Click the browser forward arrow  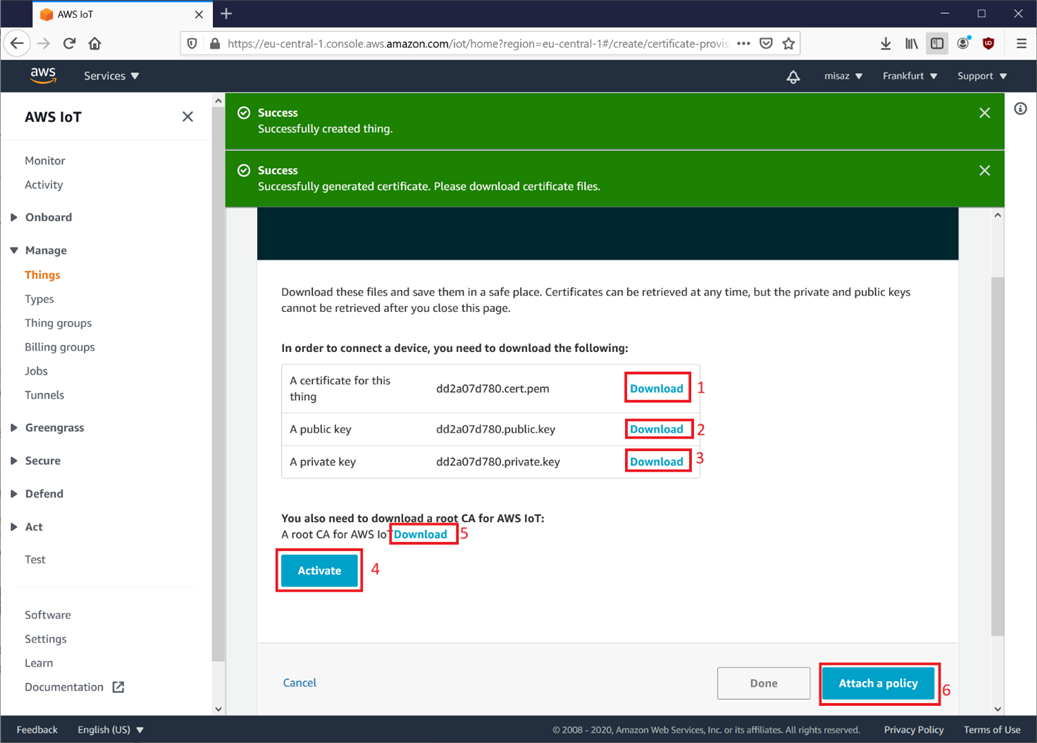click(44, 44)
